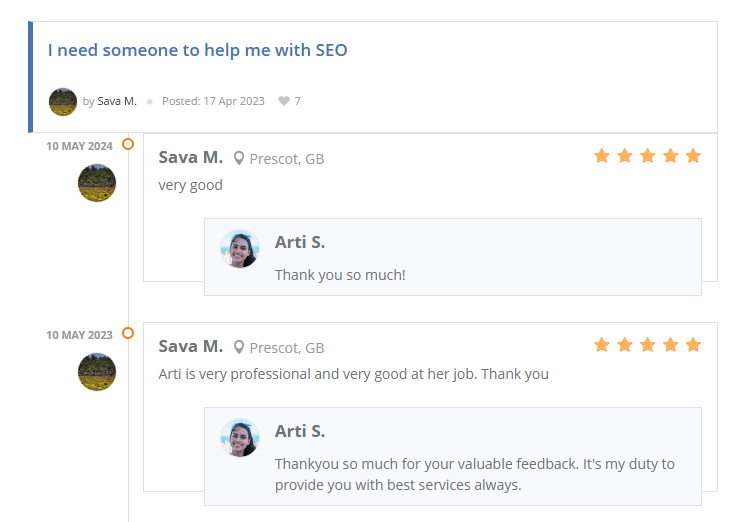This screenshot has width=746, height=522.
Task: Click the first star of the "very good" review rating
Action: coord(602,156)
